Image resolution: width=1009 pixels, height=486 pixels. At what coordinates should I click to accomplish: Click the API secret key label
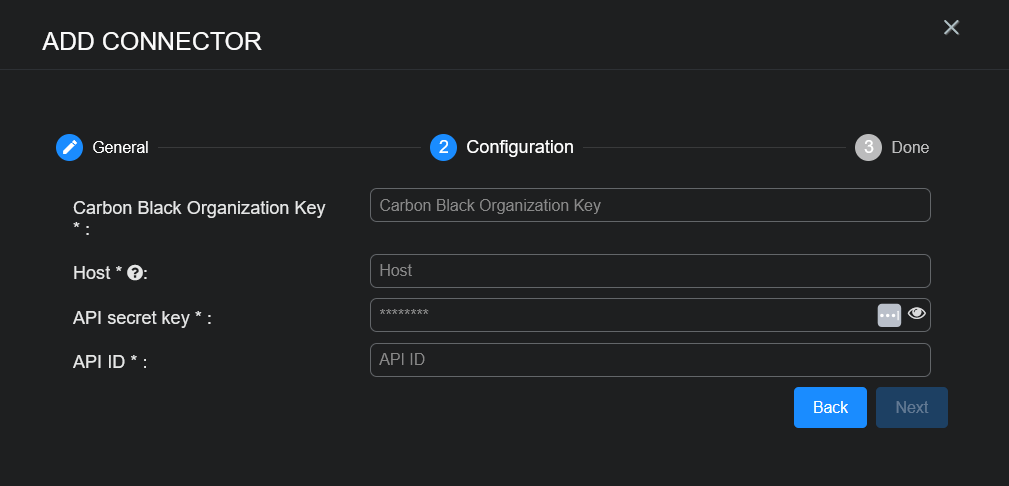[x=142, y=318]
